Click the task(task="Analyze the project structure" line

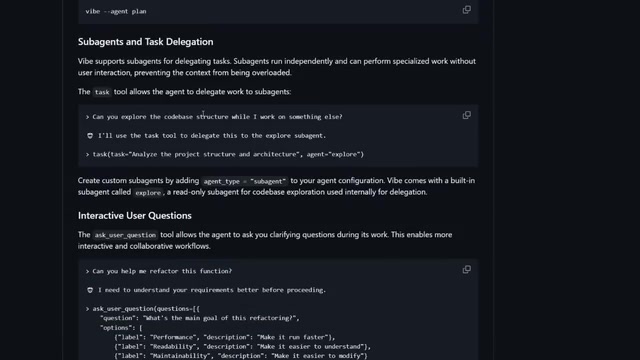[x=224, y=154]
